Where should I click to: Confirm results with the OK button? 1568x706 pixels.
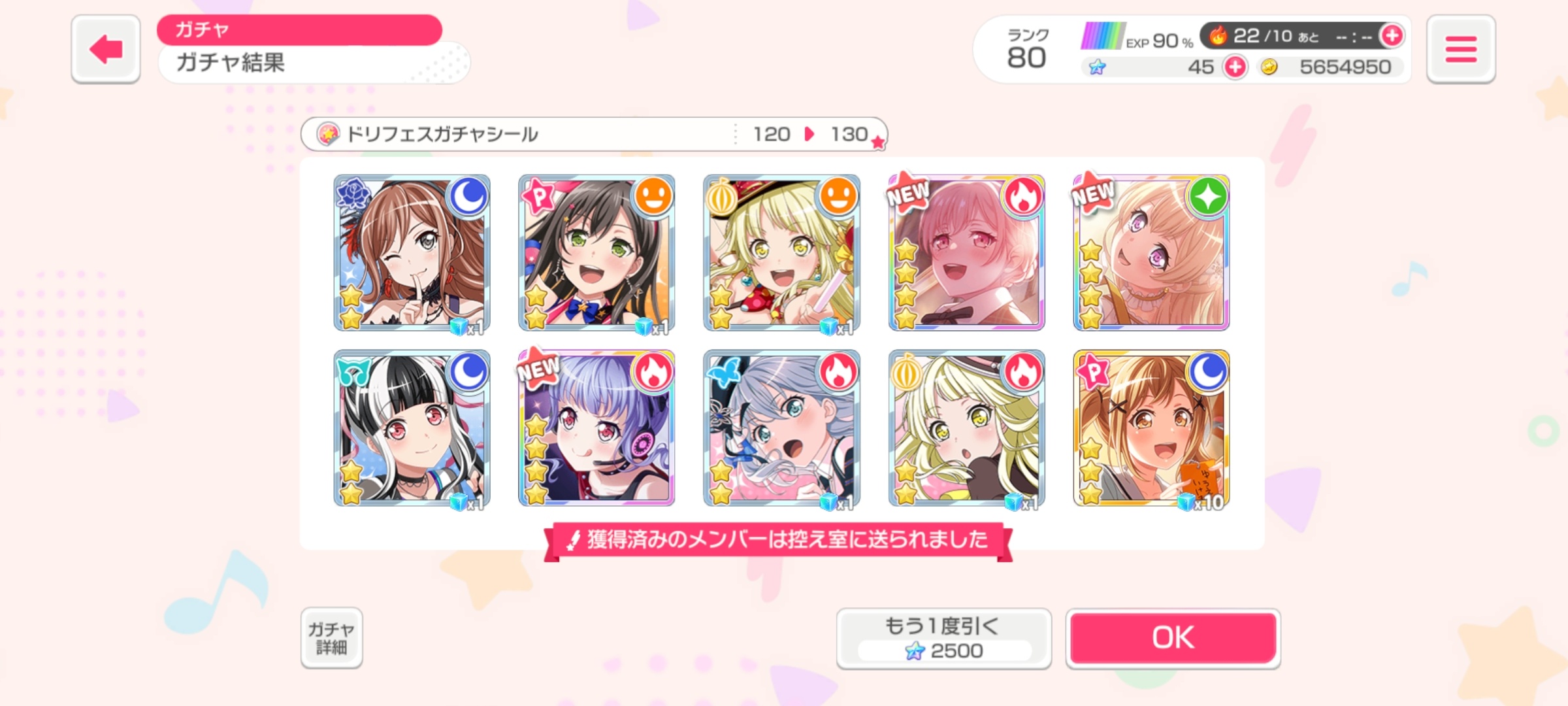[1173, 638]
